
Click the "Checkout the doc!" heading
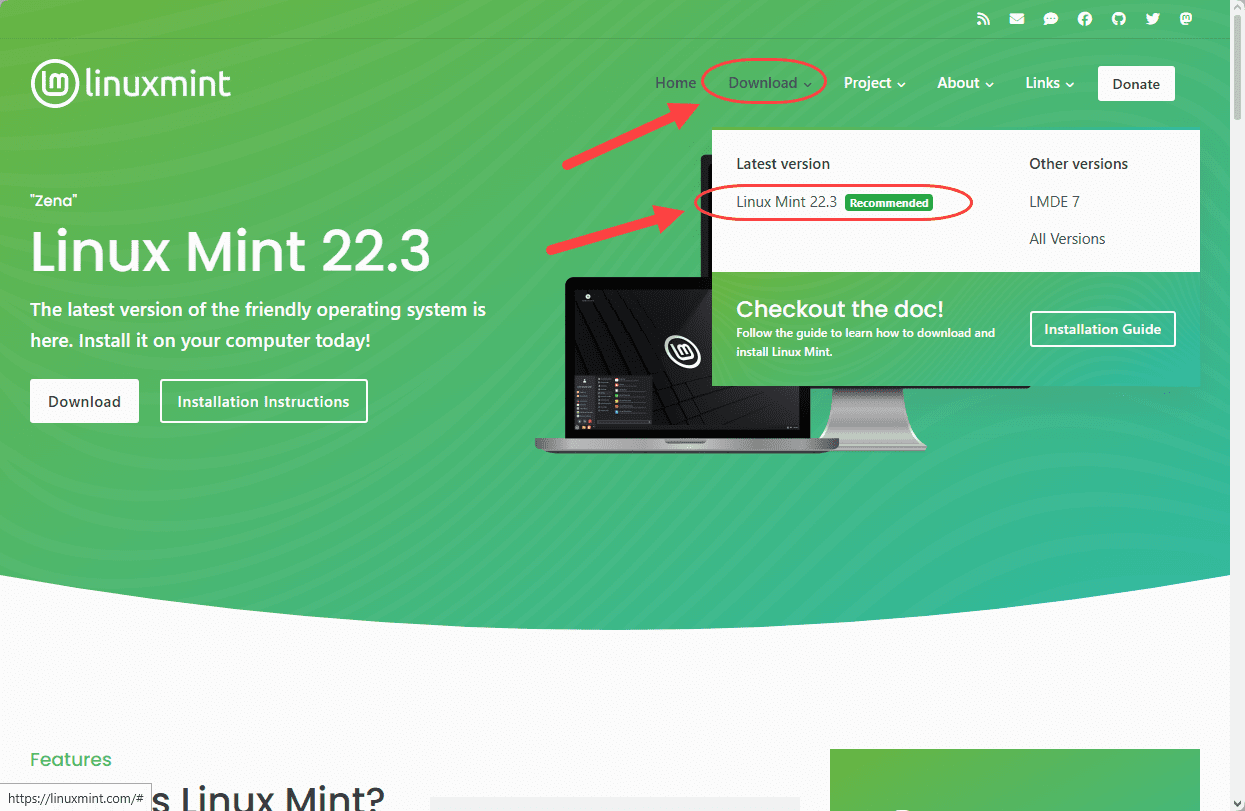click(x=840, y=309)
